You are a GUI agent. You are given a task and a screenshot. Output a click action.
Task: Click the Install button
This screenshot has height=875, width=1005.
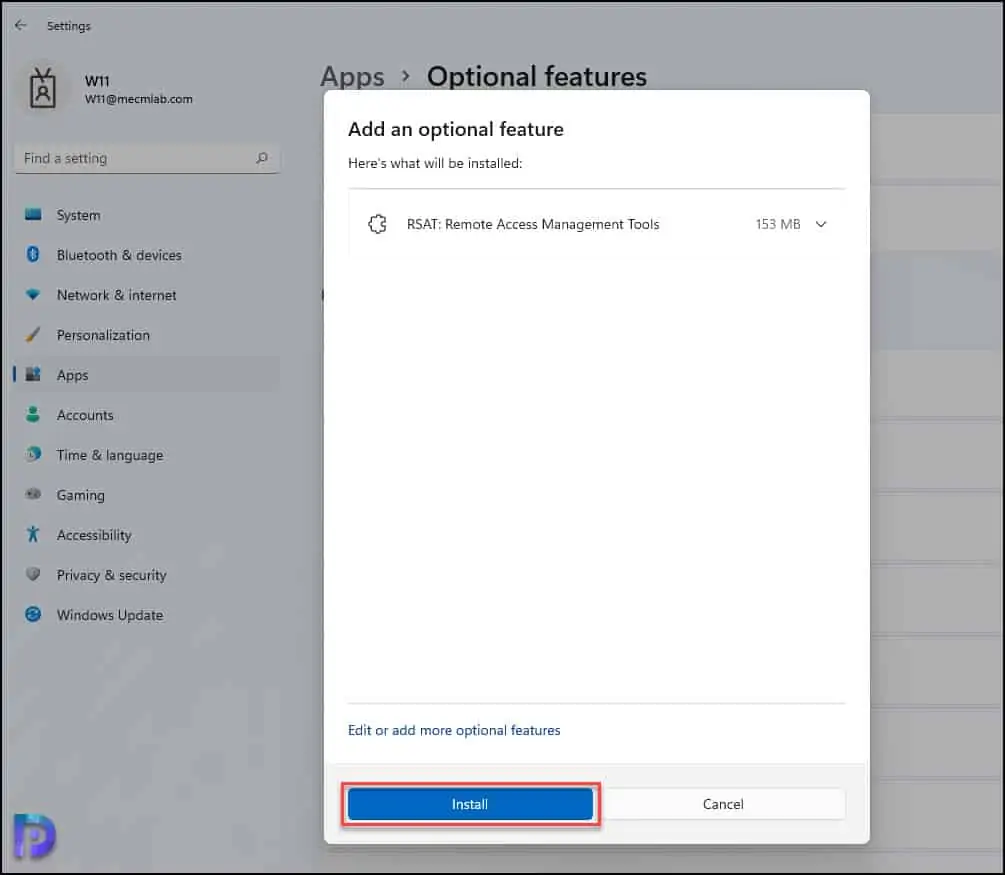[470, 804]
